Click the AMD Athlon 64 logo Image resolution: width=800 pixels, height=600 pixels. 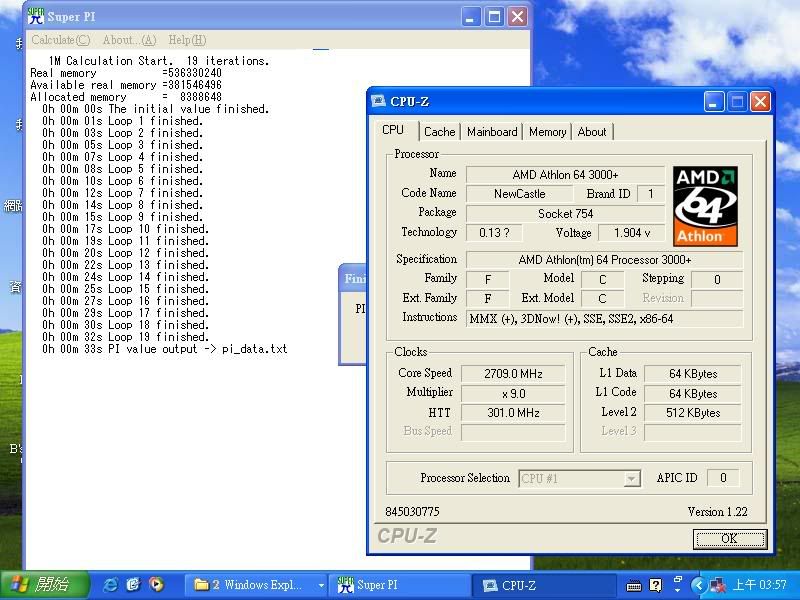pos(705,206)
